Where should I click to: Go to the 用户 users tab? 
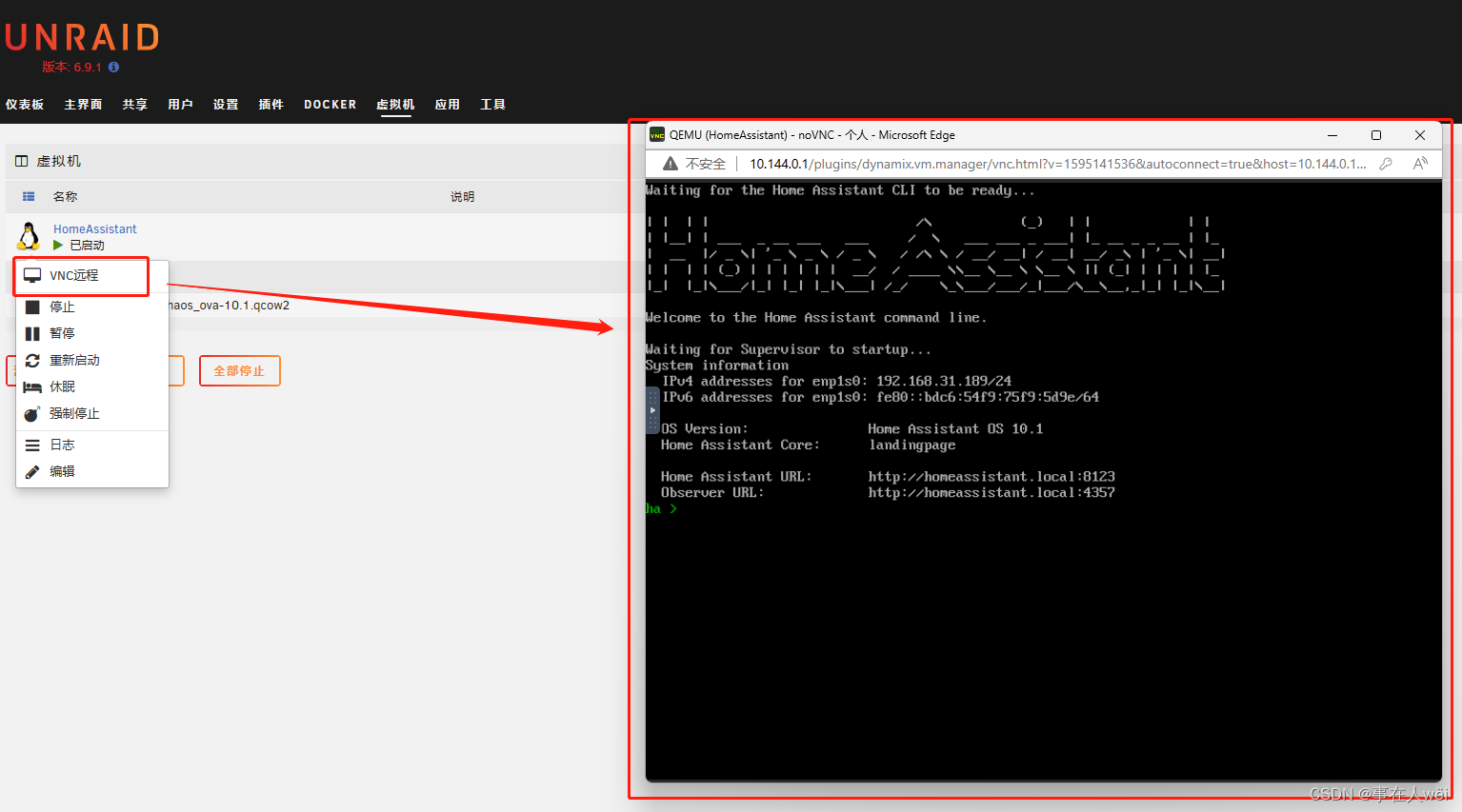pos(180,105)
